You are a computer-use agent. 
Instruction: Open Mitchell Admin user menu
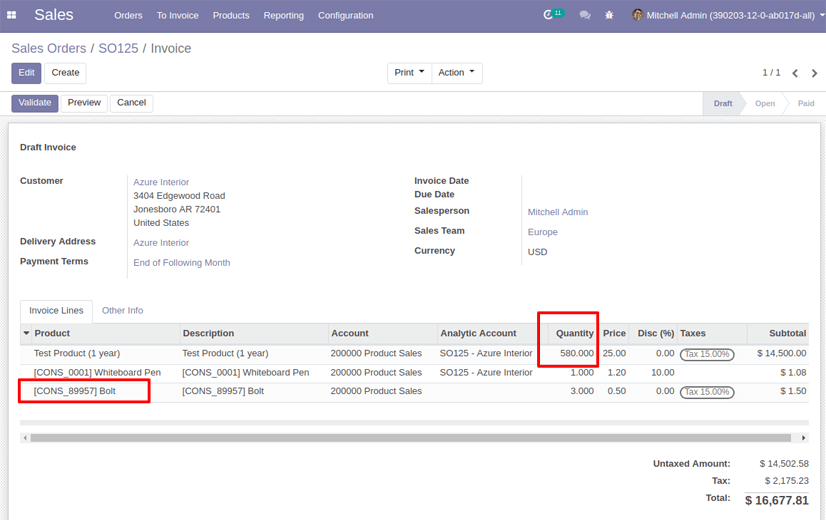[728, 15]
